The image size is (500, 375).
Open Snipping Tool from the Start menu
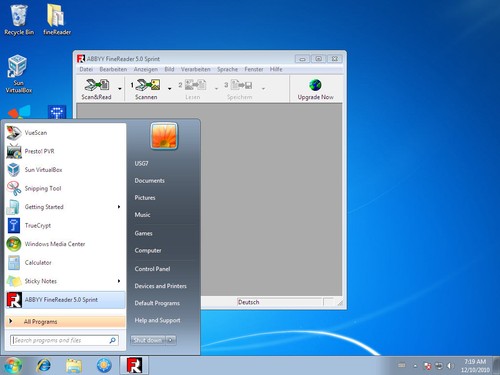(65, 188)
